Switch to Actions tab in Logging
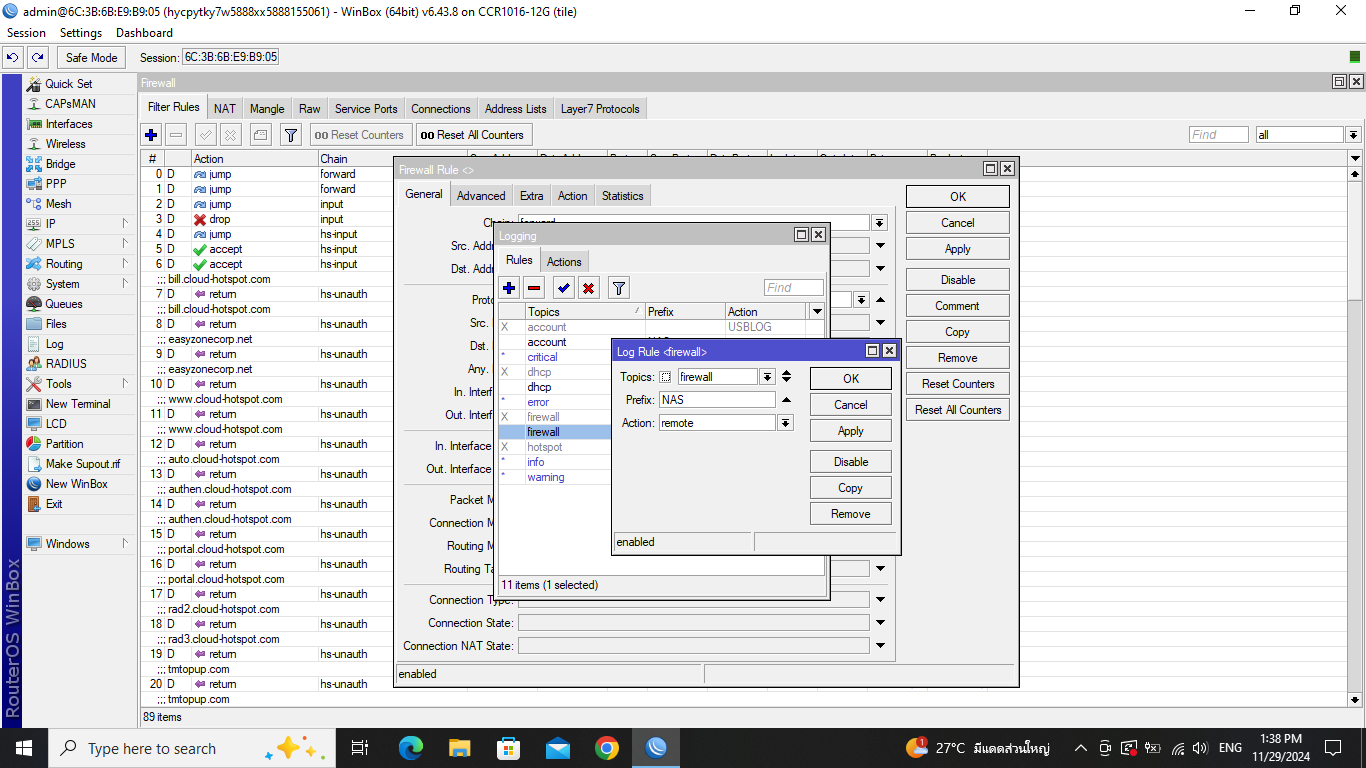The width and height of the screenshot is (1366, 768). pyautogui.click(x=564, y=262)
